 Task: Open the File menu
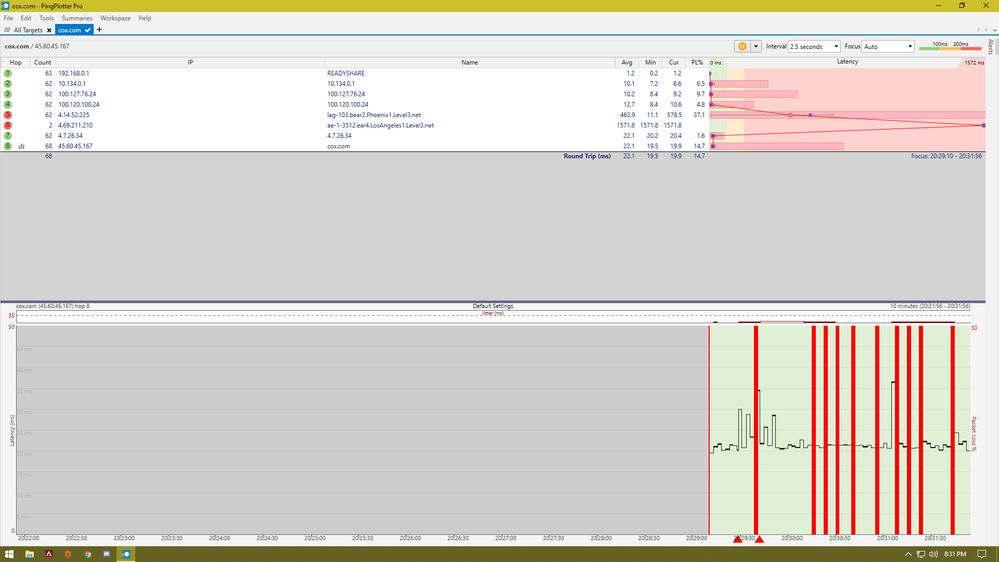pyautogui.click(x=8, y=18)
